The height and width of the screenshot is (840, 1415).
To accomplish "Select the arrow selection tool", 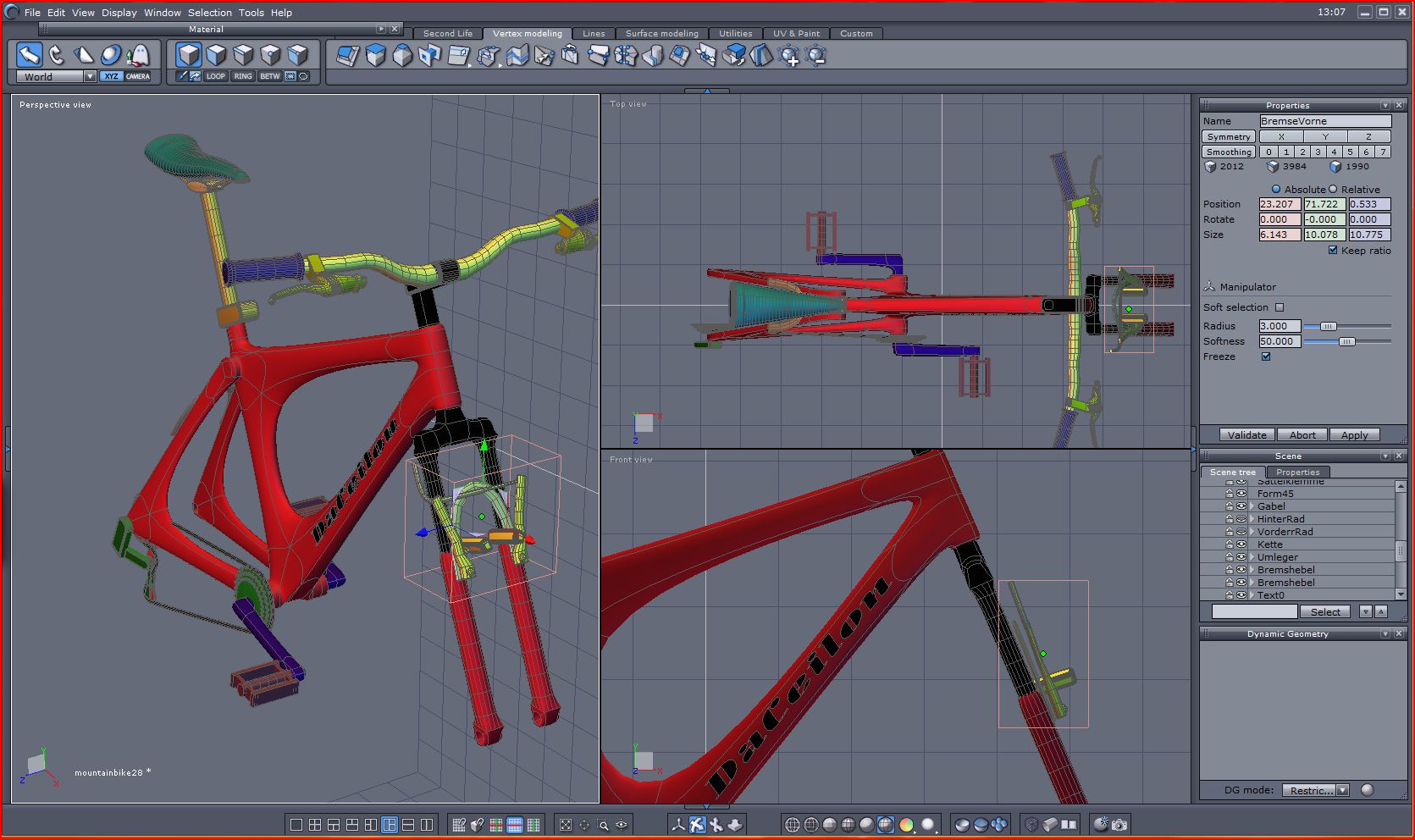I will 30,55.
